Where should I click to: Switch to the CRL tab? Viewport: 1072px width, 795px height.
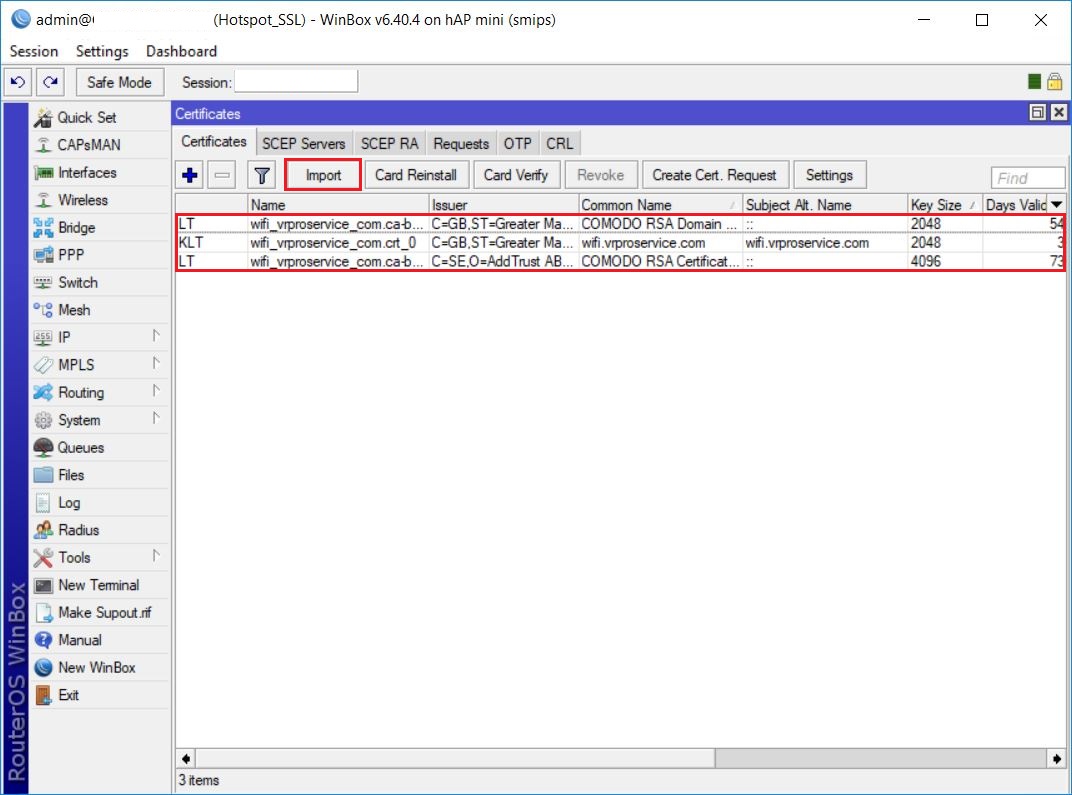click(x=559, y=144)
